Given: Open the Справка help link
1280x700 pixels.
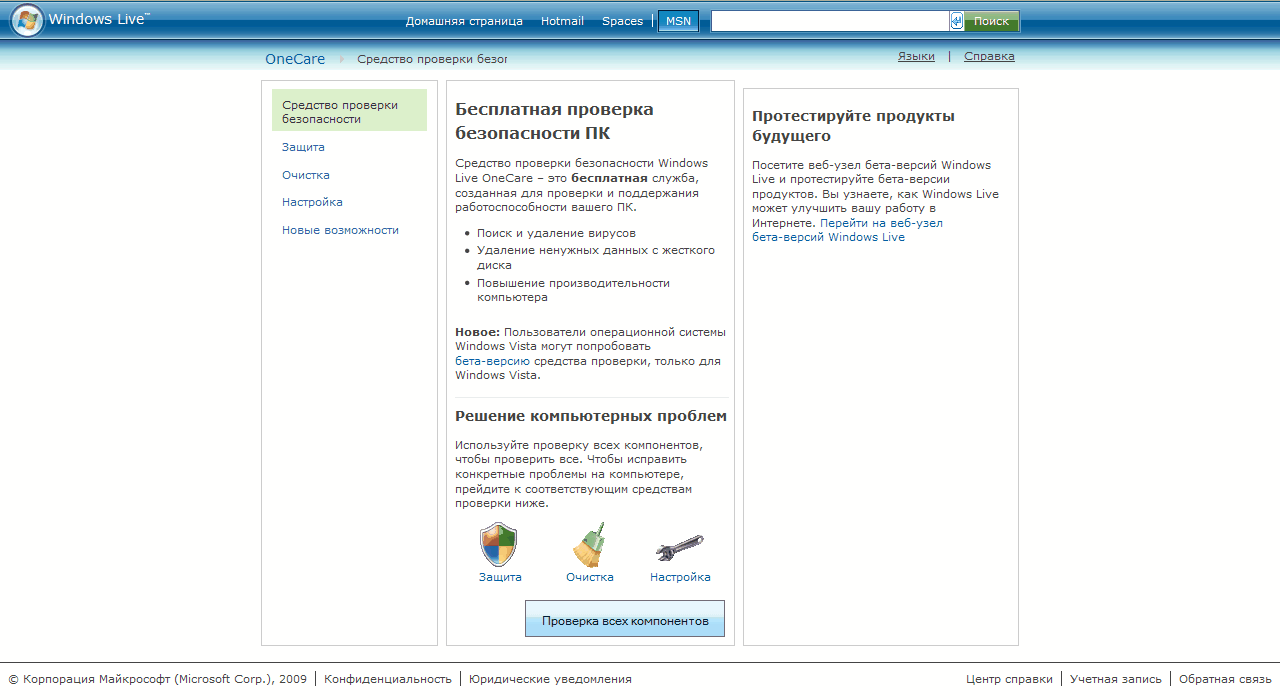Looking at the screenshot, I should (x=989, y=56).
